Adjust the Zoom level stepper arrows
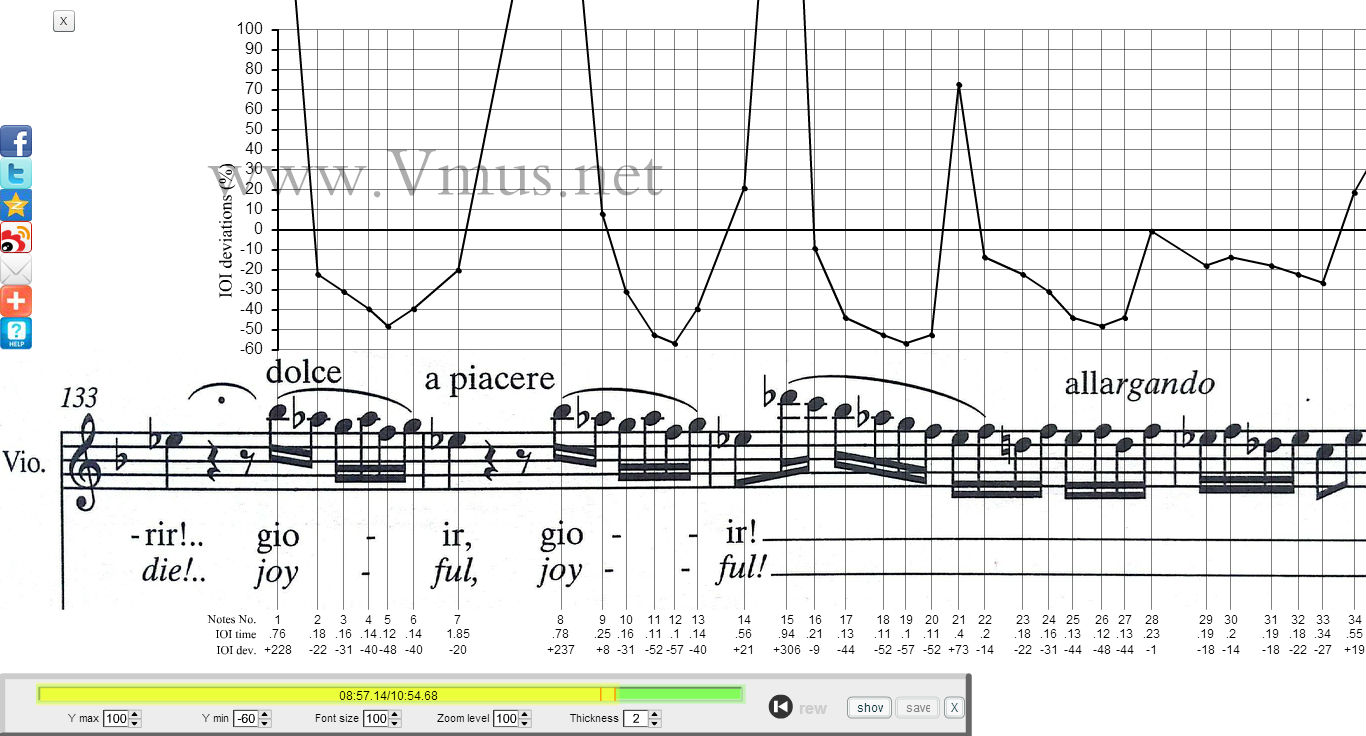The image size is (1366, 736). click(526, 719)
